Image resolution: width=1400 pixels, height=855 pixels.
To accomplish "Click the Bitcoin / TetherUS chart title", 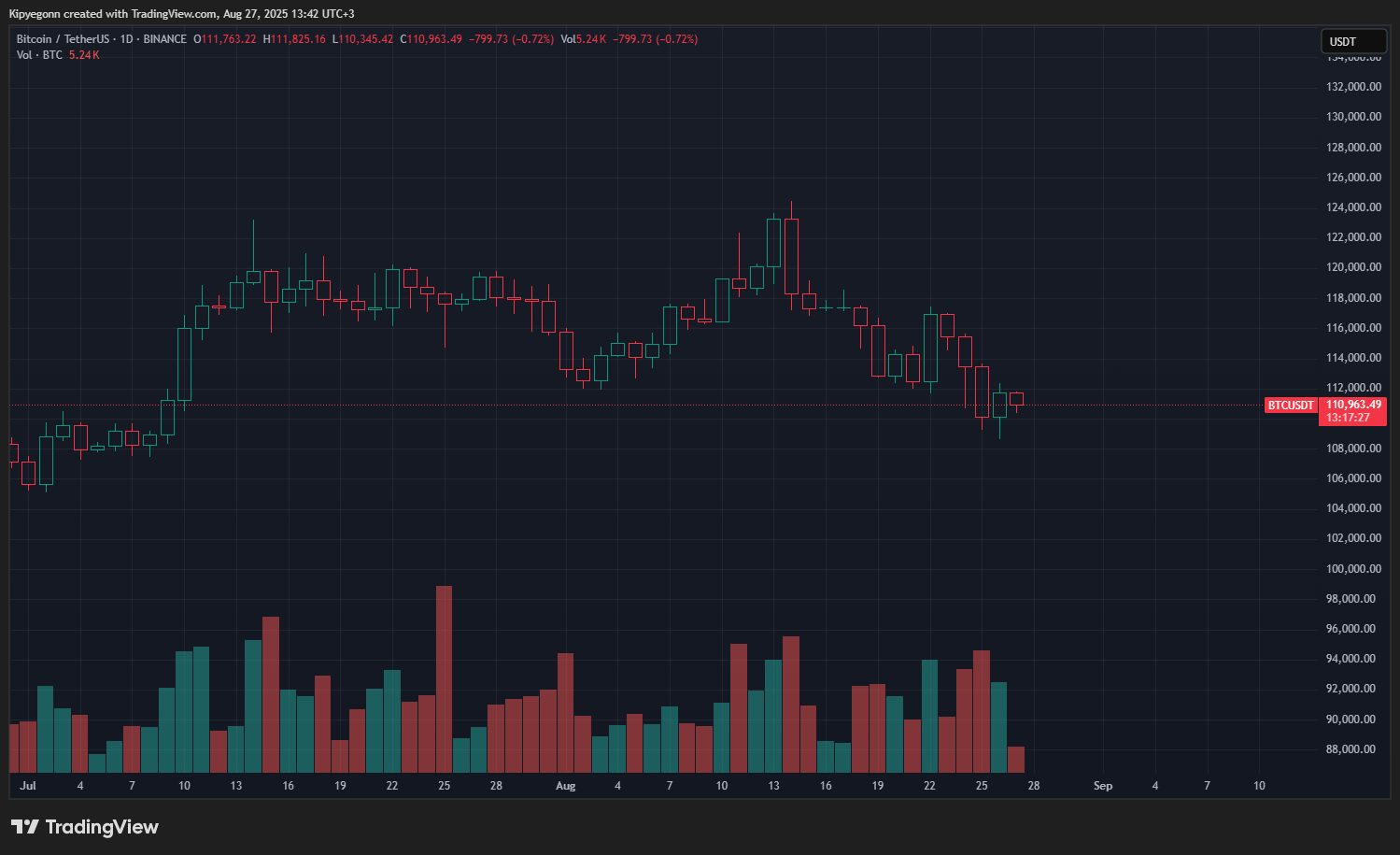I will 62,39.
